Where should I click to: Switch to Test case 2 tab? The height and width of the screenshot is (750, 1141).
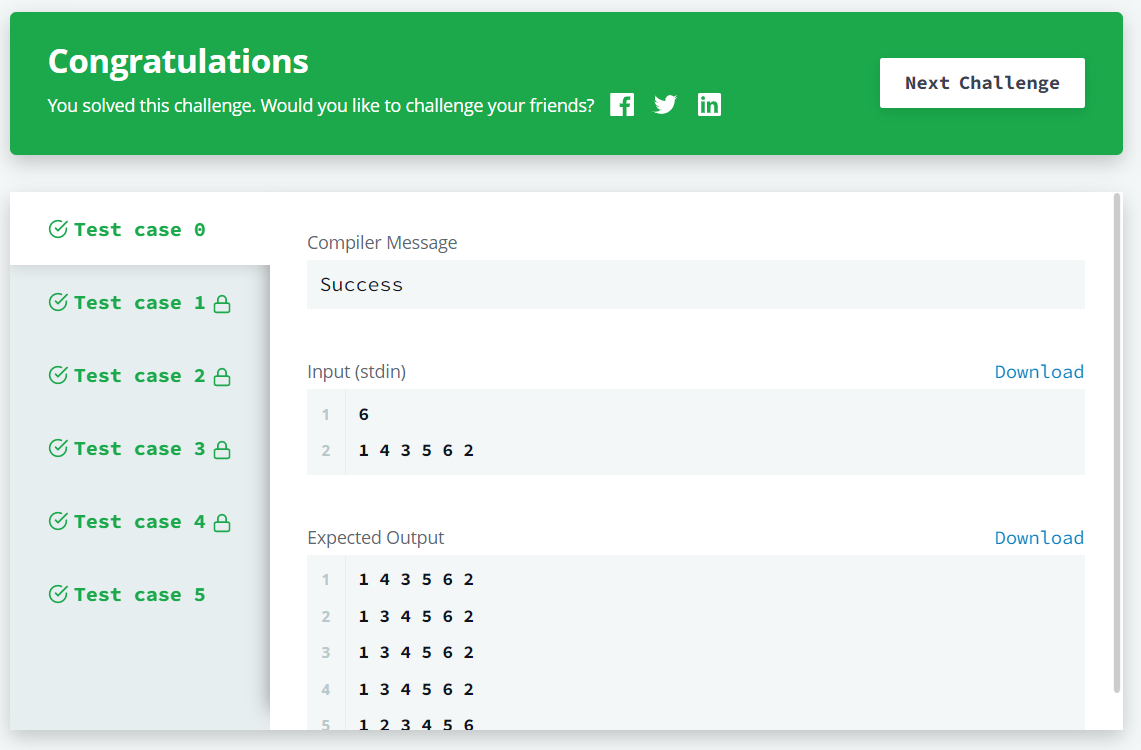coord(140,375)
